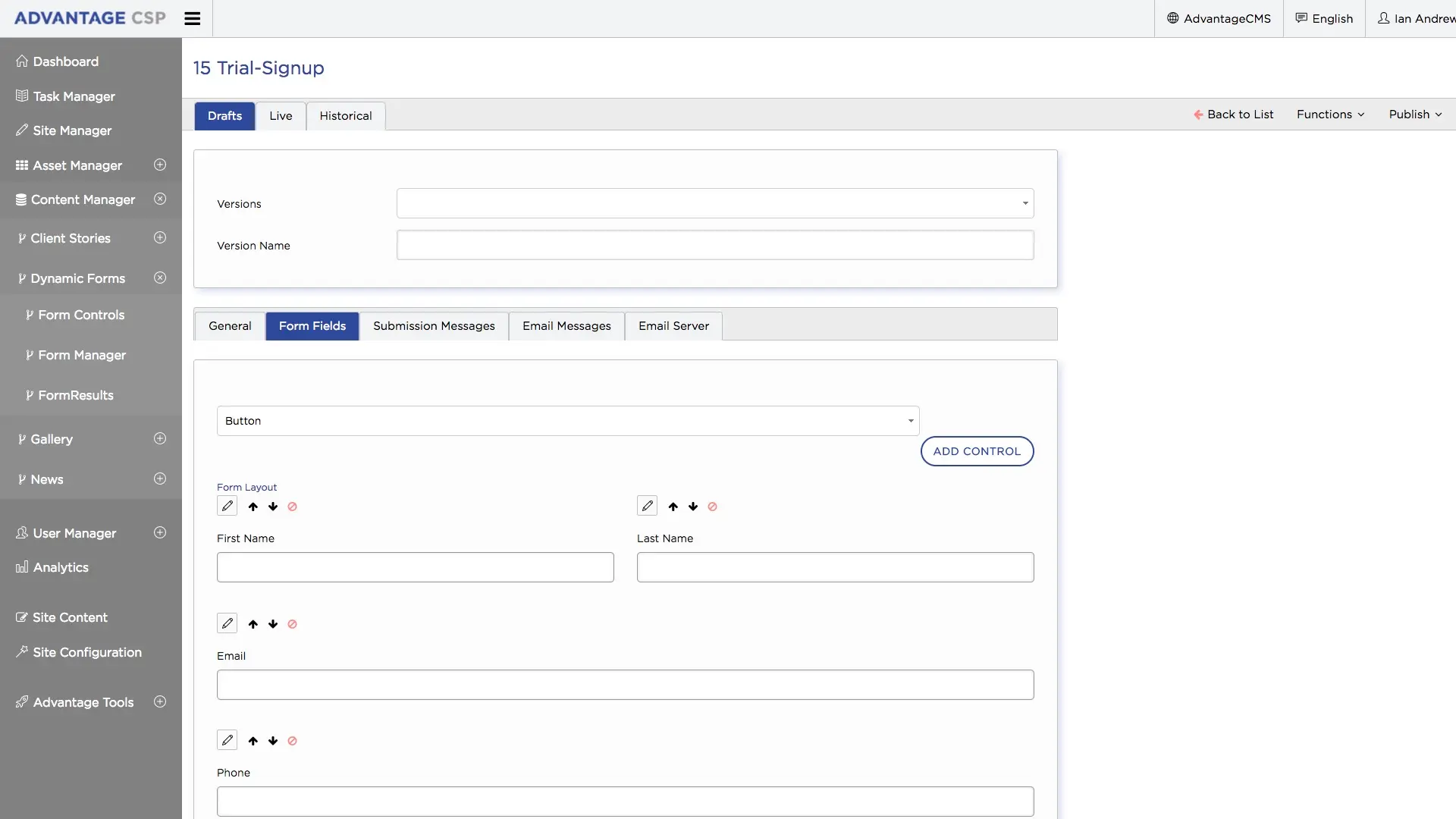Collapse Dynamic Forms sidebar section
The height and width of the screenshot is (819, 1456).
(160, 278)
